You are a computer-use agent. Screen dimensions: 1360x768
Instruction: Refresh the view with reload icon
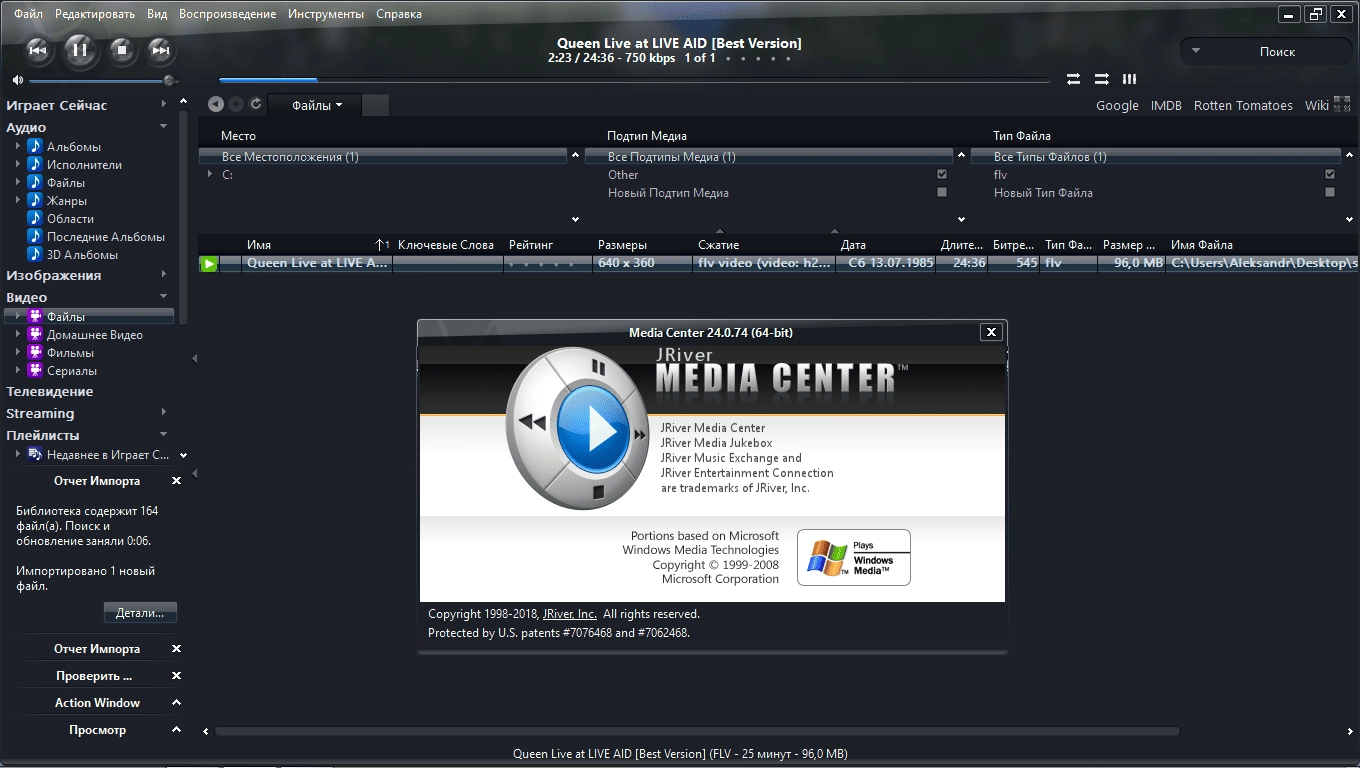256,104
